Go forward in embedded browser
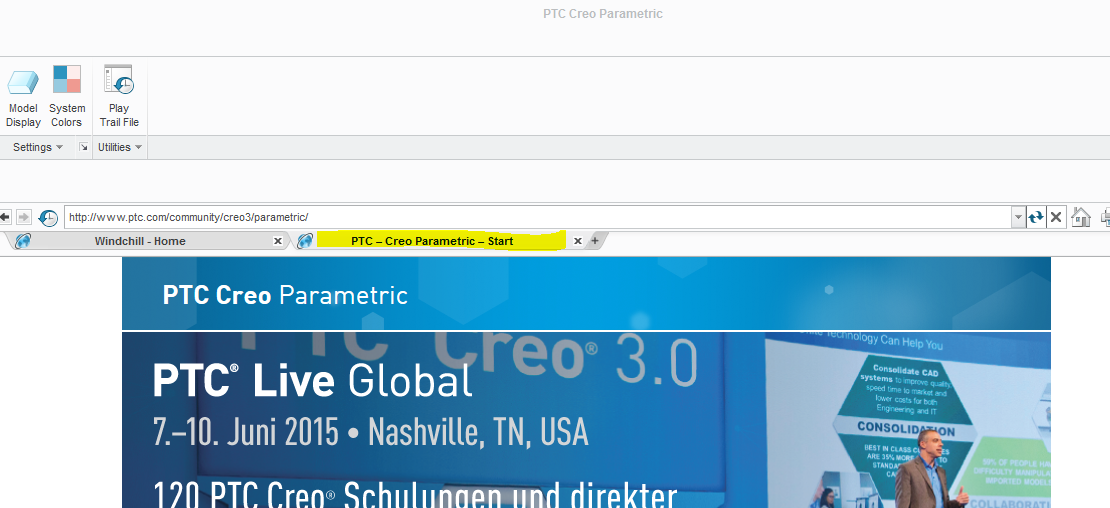Image resolution: width=1110 pixels, height=508 pixels. tap(23, 217)
